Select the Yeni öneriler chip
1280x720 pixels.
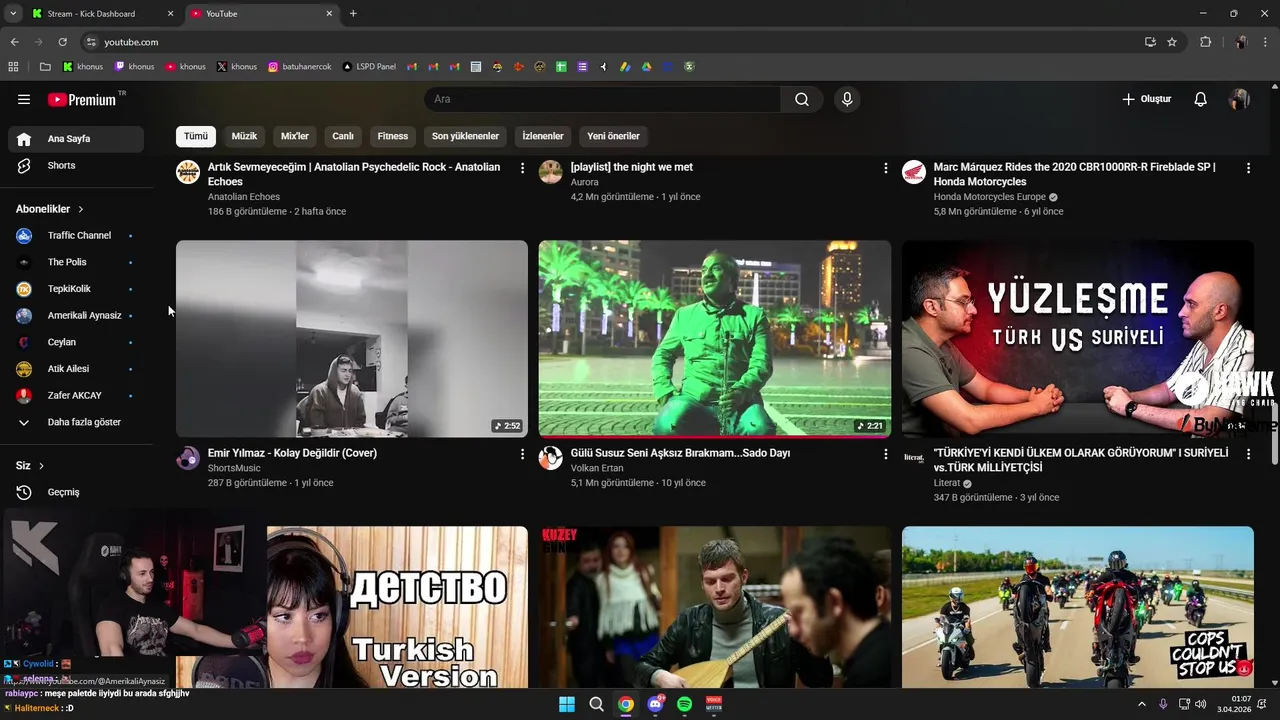pos(613,136)
